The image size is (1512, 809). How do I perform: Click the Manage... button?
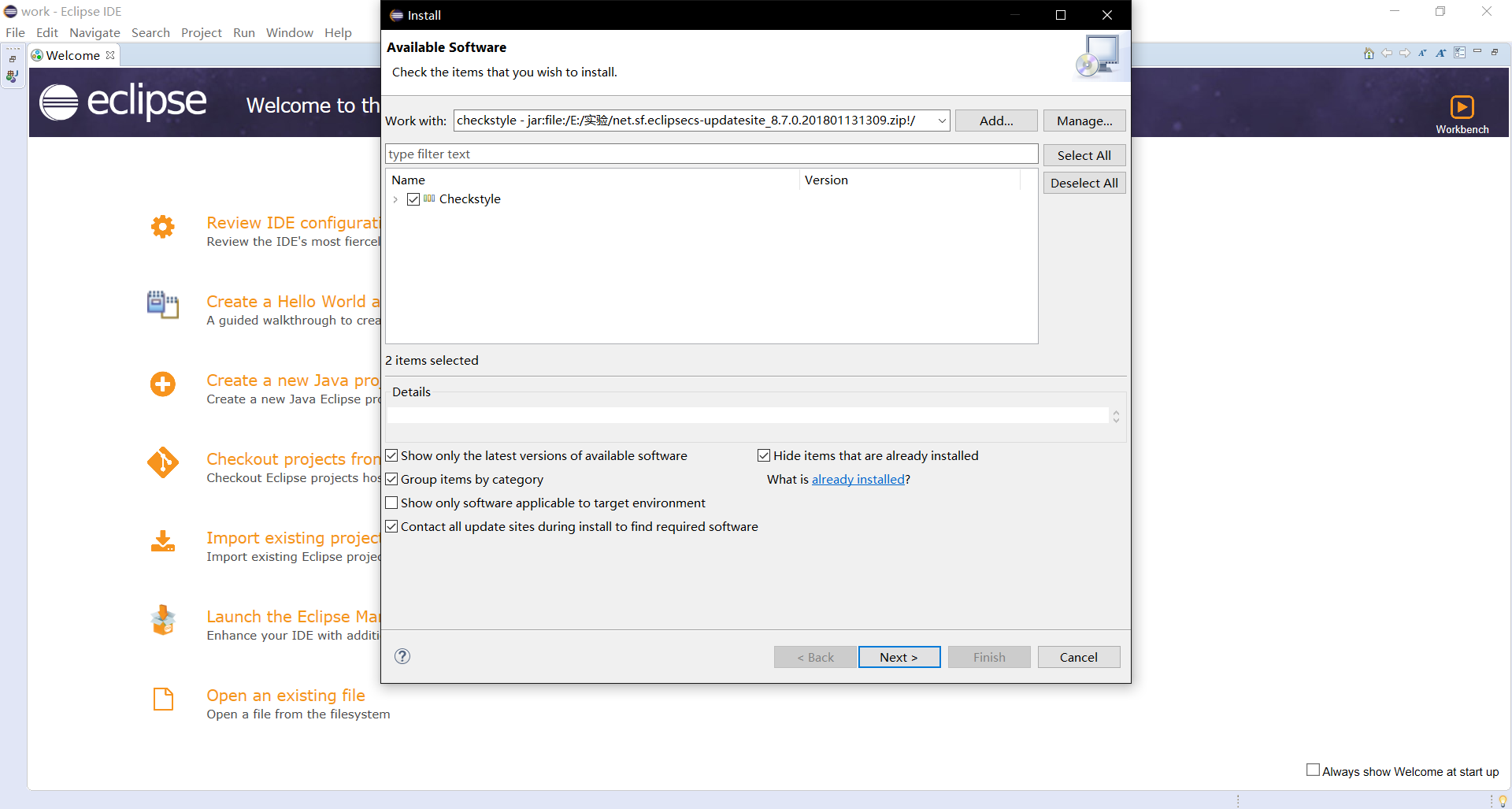[x=1084, y=121]
